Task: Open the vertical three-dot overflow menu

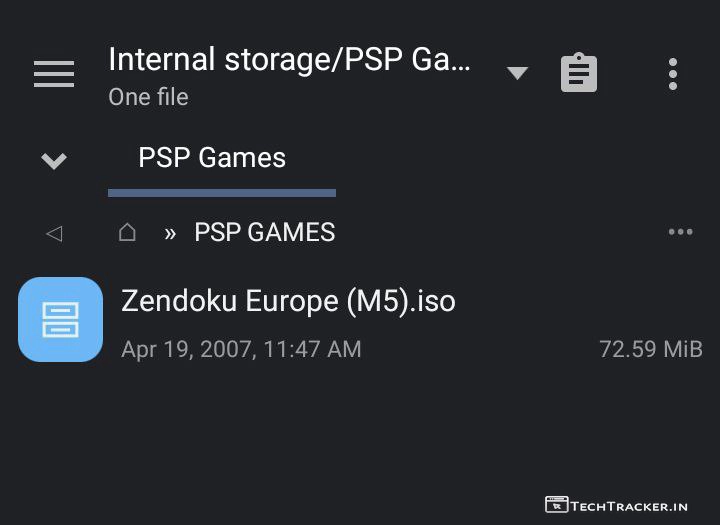Action: 673,74
